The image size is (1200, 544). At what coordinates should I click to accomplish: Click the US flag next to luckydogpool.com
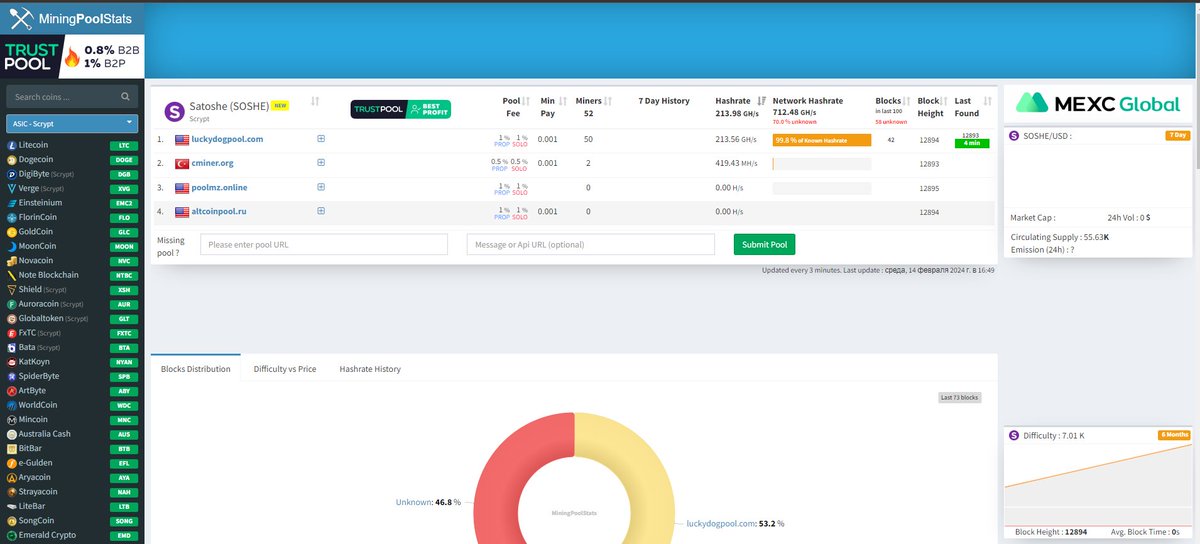[x=182, y=140]
